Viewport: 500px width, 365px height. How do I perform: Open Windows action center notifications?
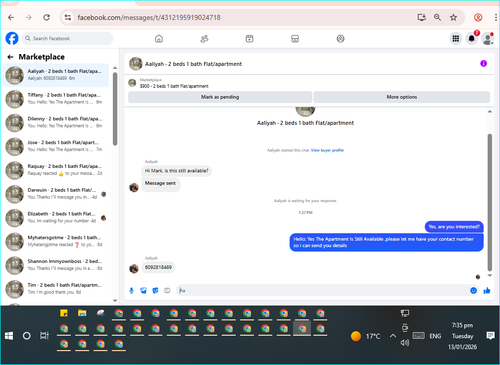coord(490,336)
